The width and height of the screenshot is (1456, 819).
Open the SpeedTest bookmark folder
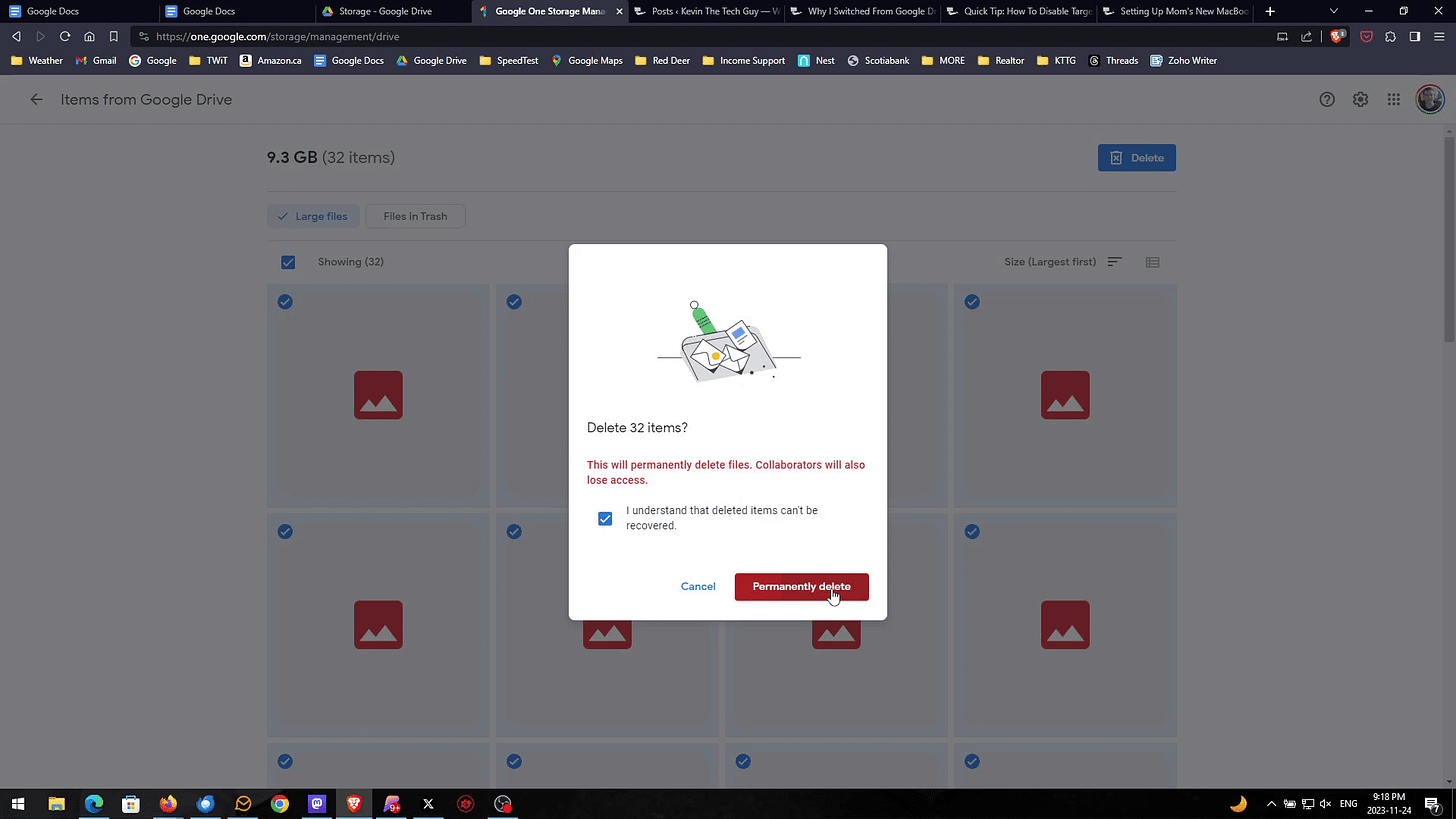coord(508,60)
